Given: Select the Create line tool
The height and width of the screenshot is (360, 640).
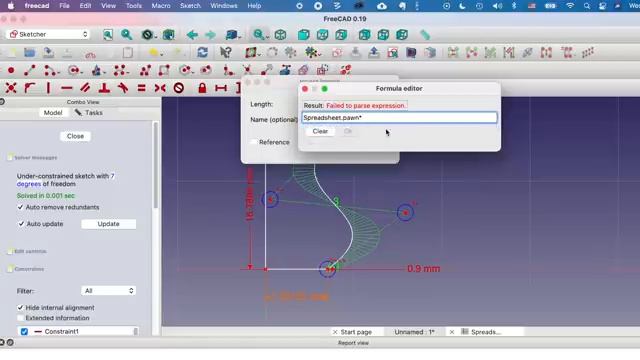Looking at the screenshot, I should pos(29,70).
